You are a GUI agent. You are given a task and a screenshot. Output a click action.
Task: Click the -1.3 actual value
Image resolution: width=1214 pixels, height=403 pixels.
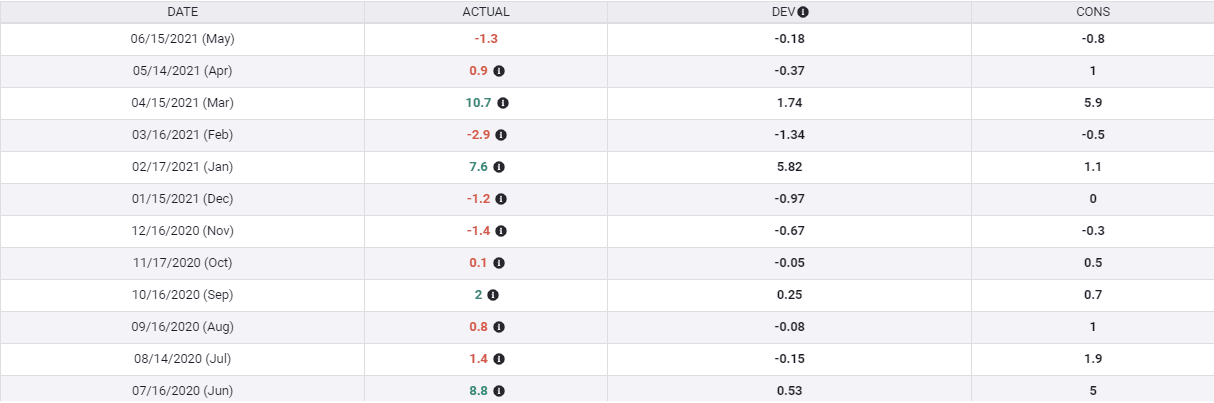(486, 39)
